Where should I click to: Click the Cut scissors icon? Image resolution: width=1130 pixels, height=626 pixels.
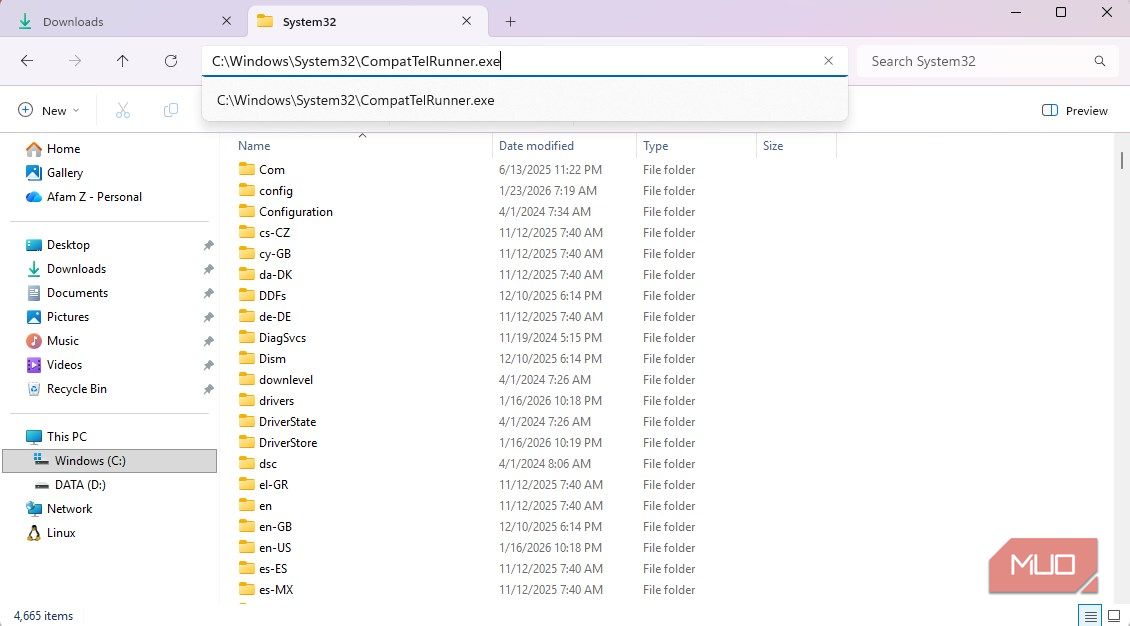pyautogui.click(x=123, y=110)
